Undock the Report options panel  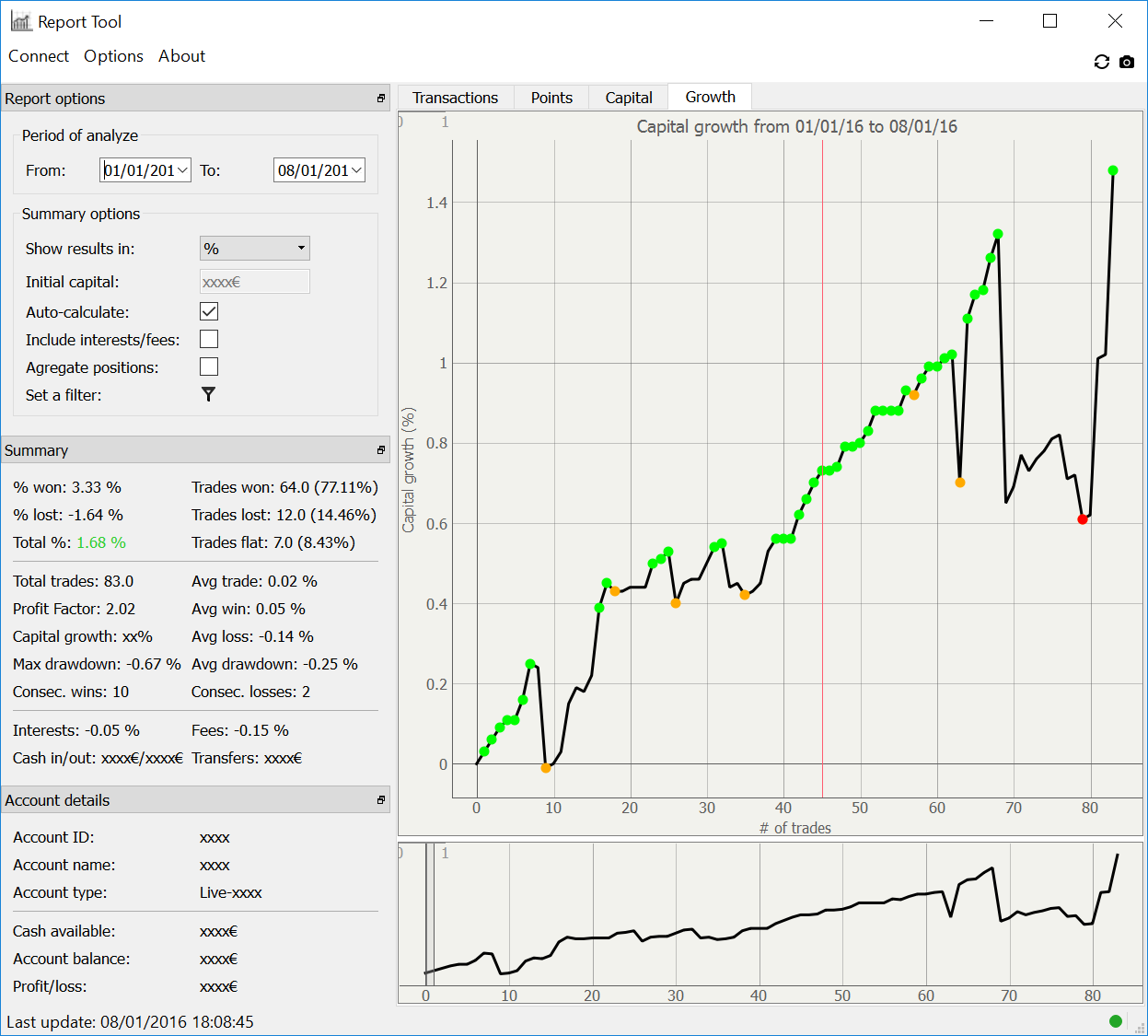(x=380, y=99)
